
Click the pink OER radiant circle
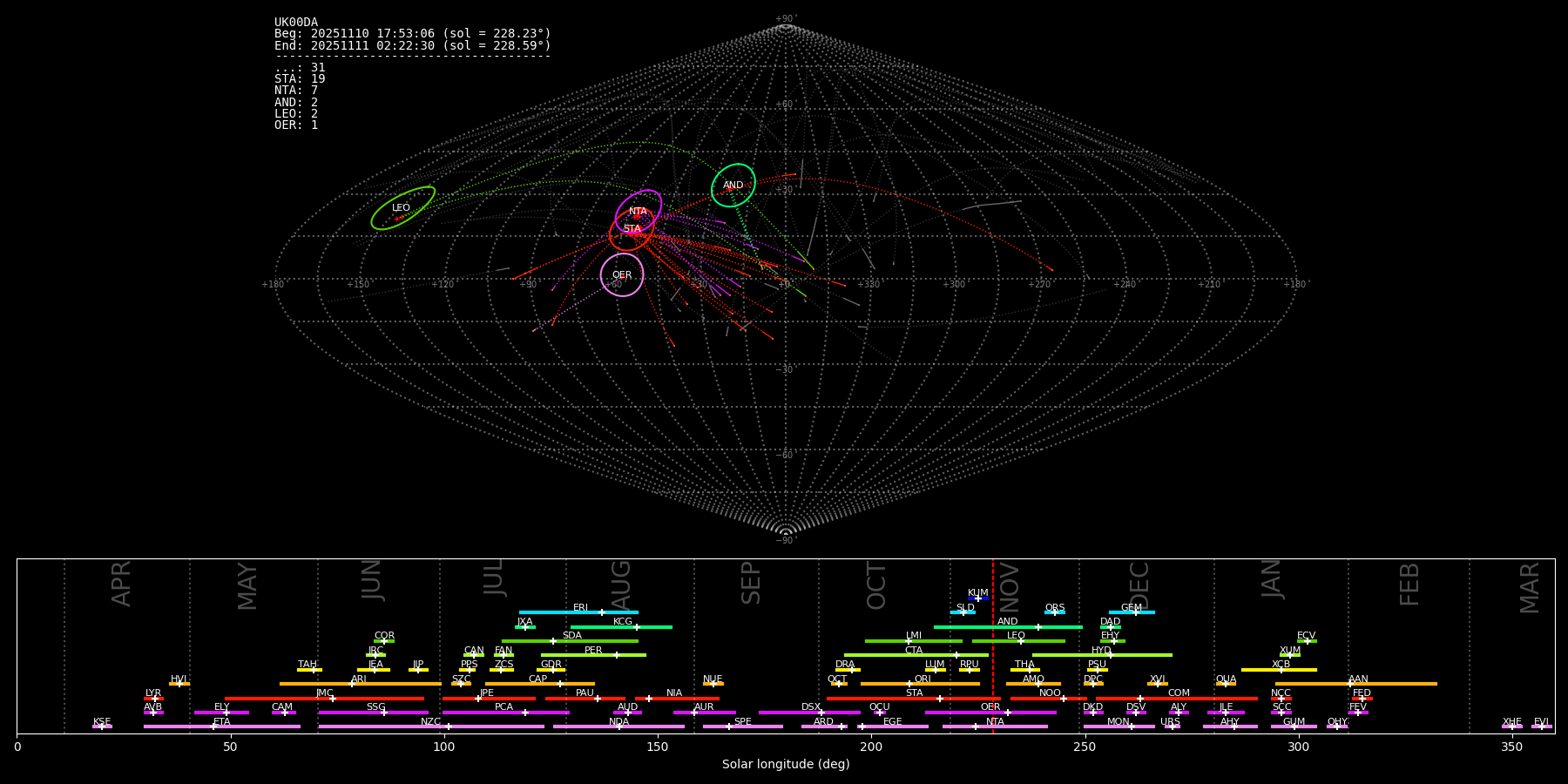tap(622, 275)
